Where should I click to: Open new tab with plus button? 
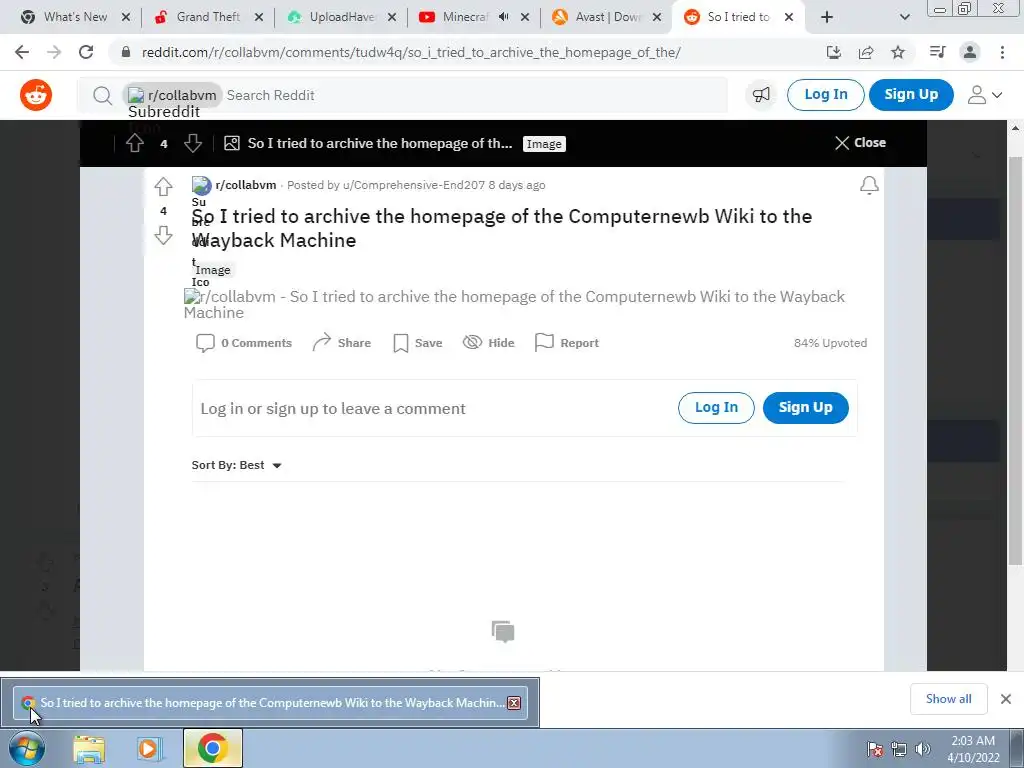click(x=827, y=17)
